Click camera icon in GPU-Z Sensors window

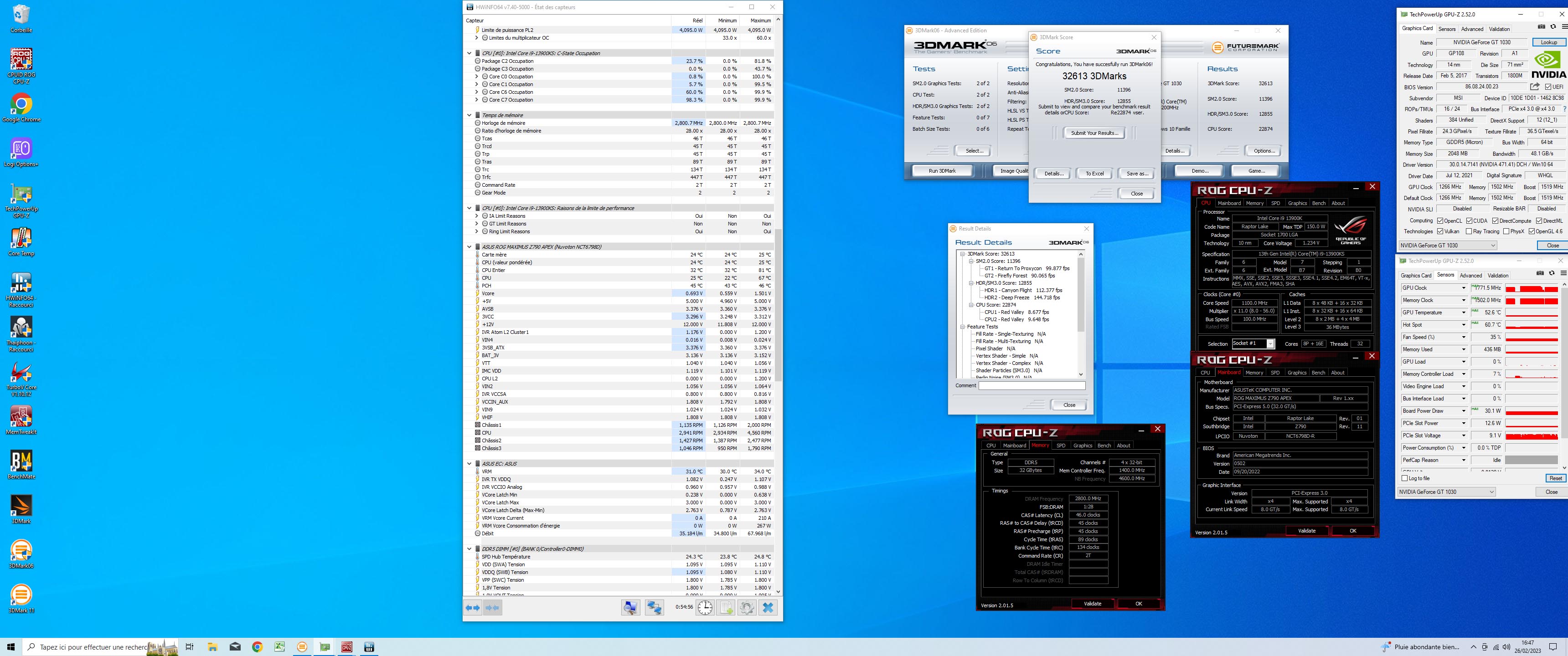coord(1540,274)
